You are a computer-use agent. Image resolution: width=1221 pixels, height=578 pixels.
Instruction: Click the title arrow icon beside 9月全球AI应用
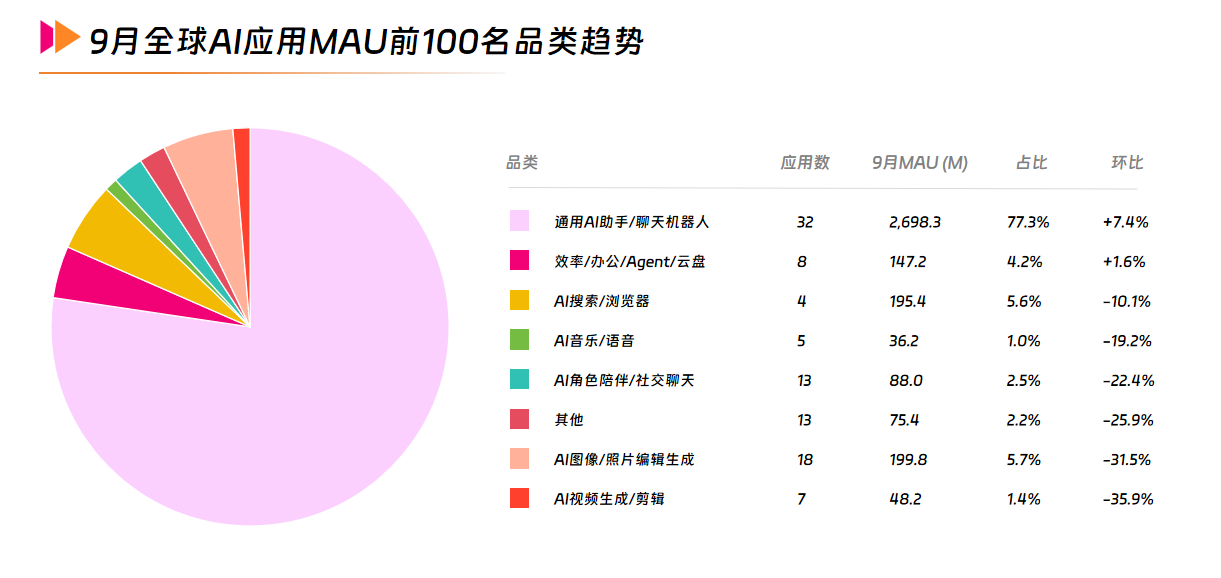tap(59, 39)
